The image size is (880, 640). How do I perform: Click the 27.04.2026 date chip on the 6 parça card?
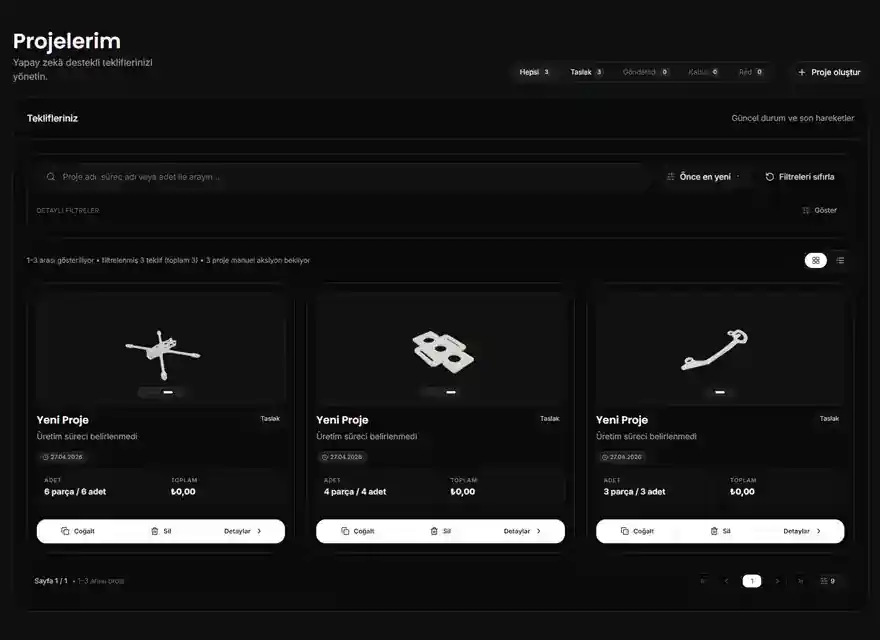click(x=62, y=457)
